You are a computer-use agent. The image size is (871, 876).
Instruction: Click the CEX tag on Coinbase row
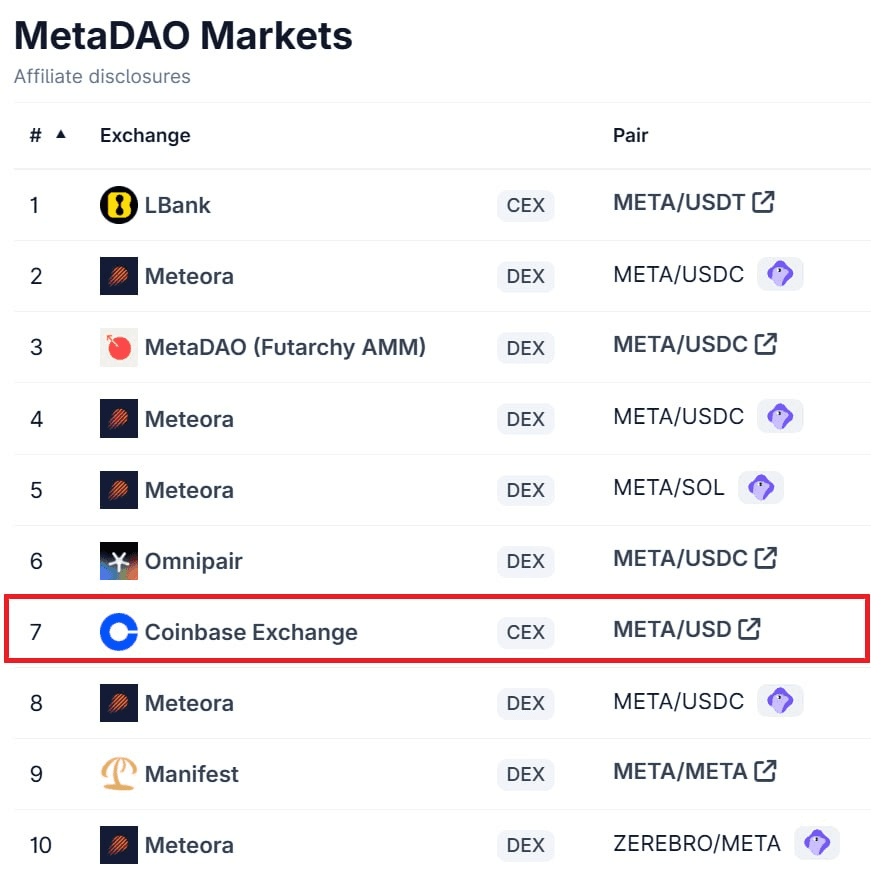(x=525, y=632)
